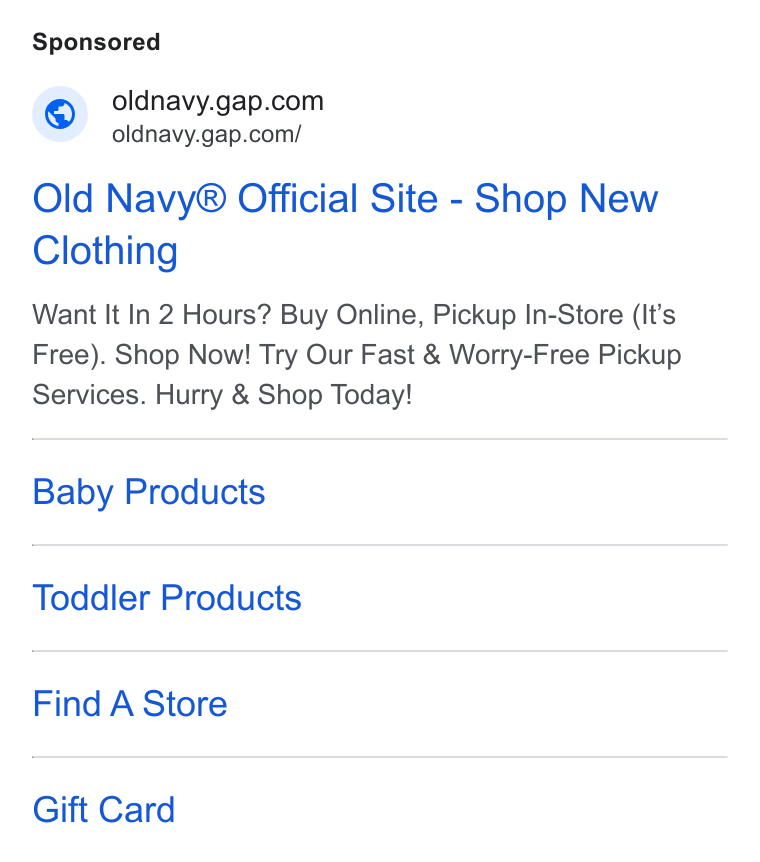Image resolution: width=760 pixels, height=862 pixels.
Task: Click the 'Worry-Free Pickup Services' description text
Action: point(357,375)
